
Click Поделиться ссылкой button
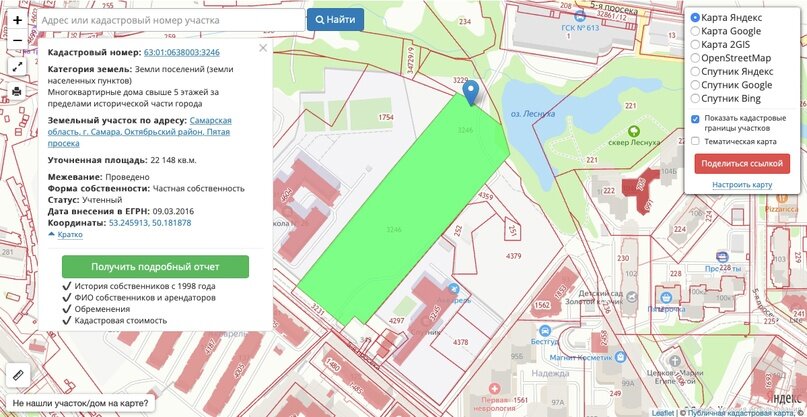coord(742,164)
